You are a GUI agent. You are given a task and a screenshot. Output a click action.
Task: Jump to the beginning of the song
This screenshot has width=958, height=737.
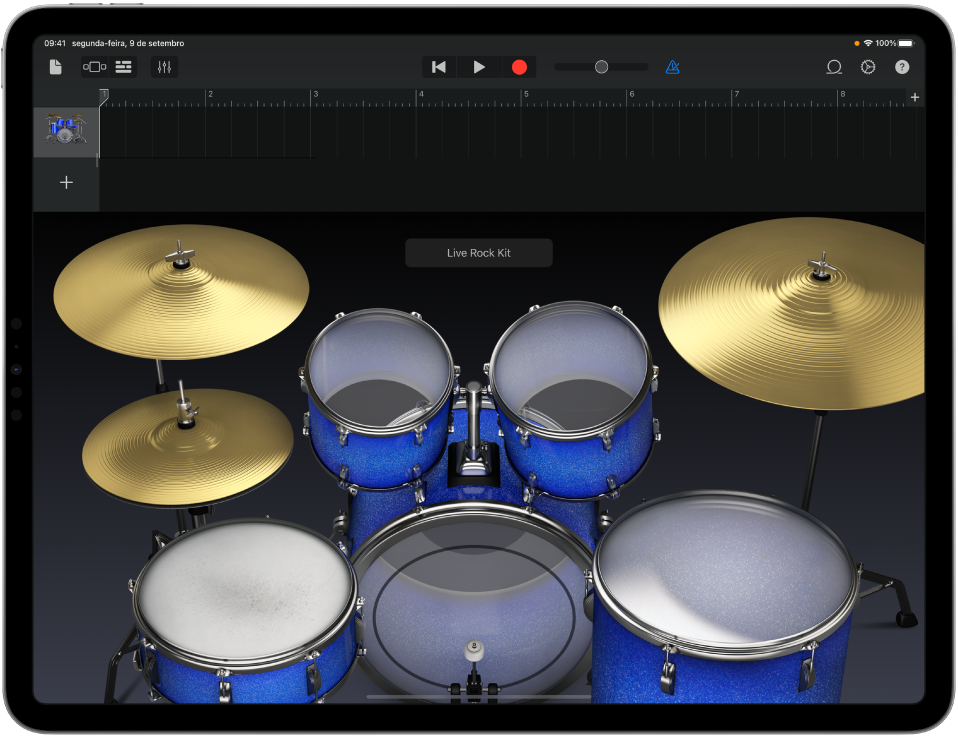(x=438, y=67)
